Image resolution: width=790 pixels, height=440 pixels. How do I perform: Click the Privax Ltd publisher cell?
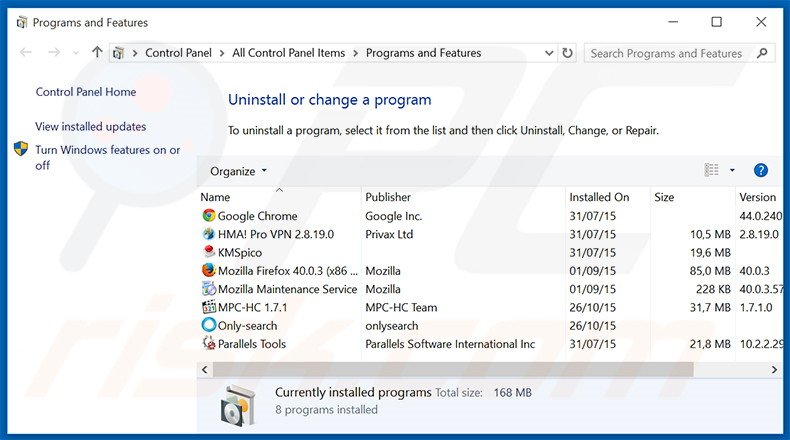(389, 234)
